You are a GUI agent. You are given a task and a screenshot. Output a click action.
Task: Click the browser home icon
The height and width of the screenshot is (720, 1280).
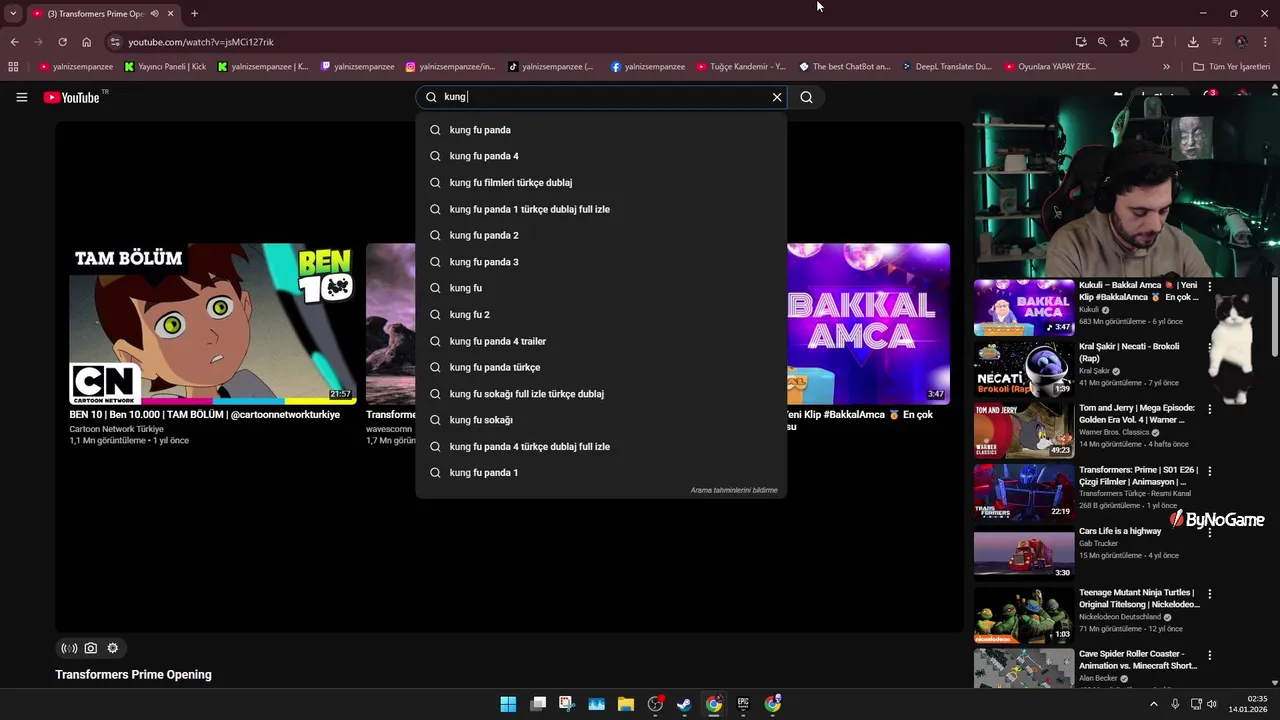[87, 42]
